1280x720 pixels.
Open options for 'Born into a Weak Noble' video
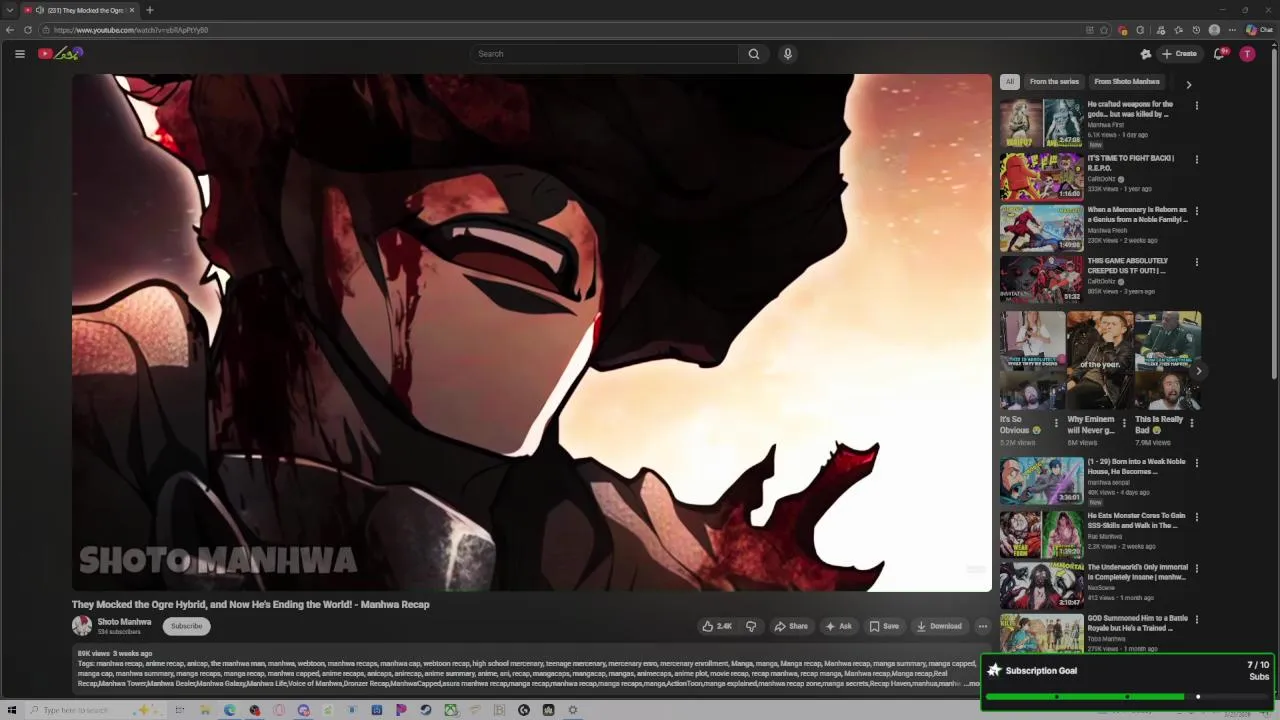(1196, 464)
